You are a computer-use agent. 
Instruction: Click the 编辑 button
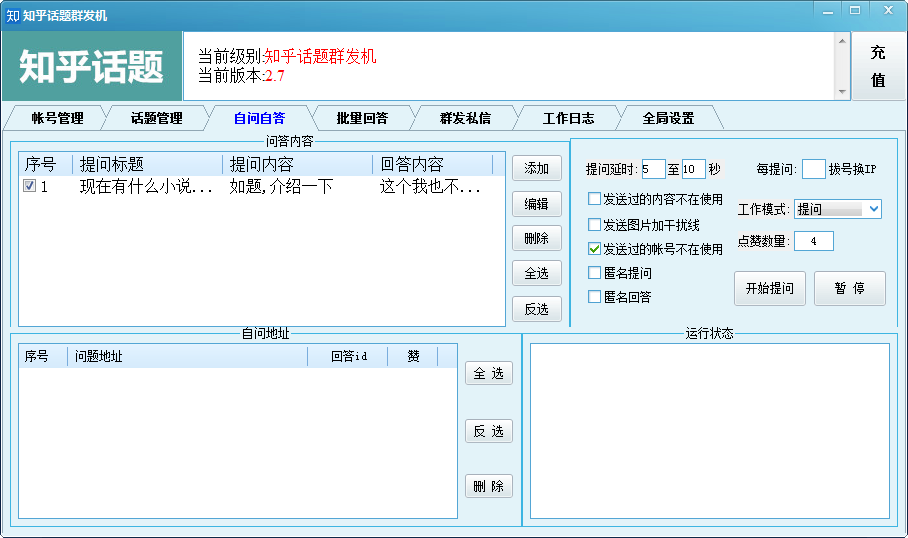click(537, 204)
